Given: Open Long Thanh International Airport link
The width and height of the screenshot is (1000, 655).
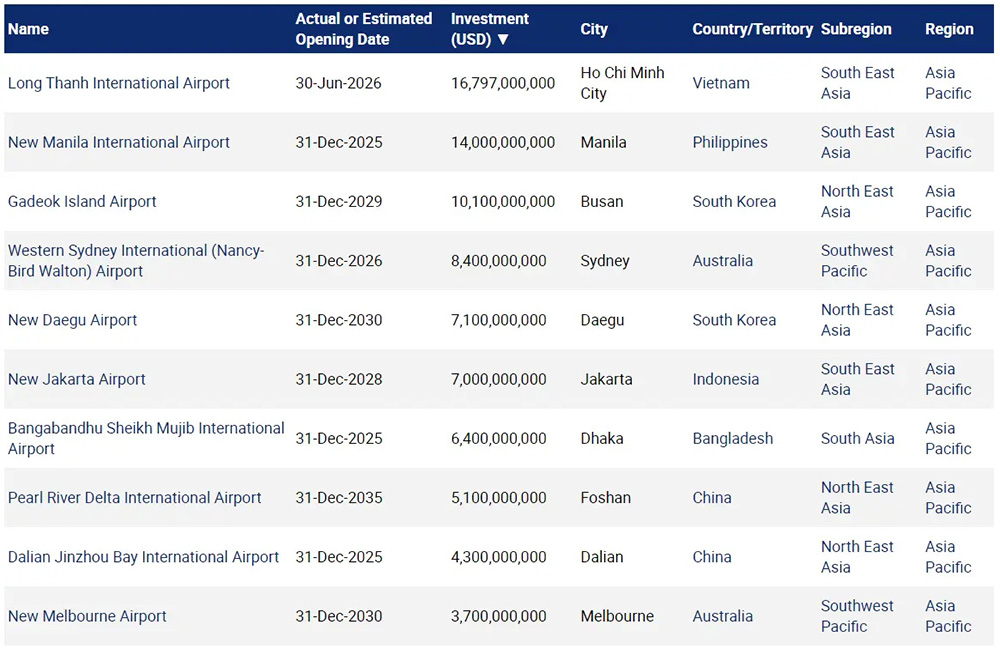Looking at the screenshot, I should tap(119, 84).
